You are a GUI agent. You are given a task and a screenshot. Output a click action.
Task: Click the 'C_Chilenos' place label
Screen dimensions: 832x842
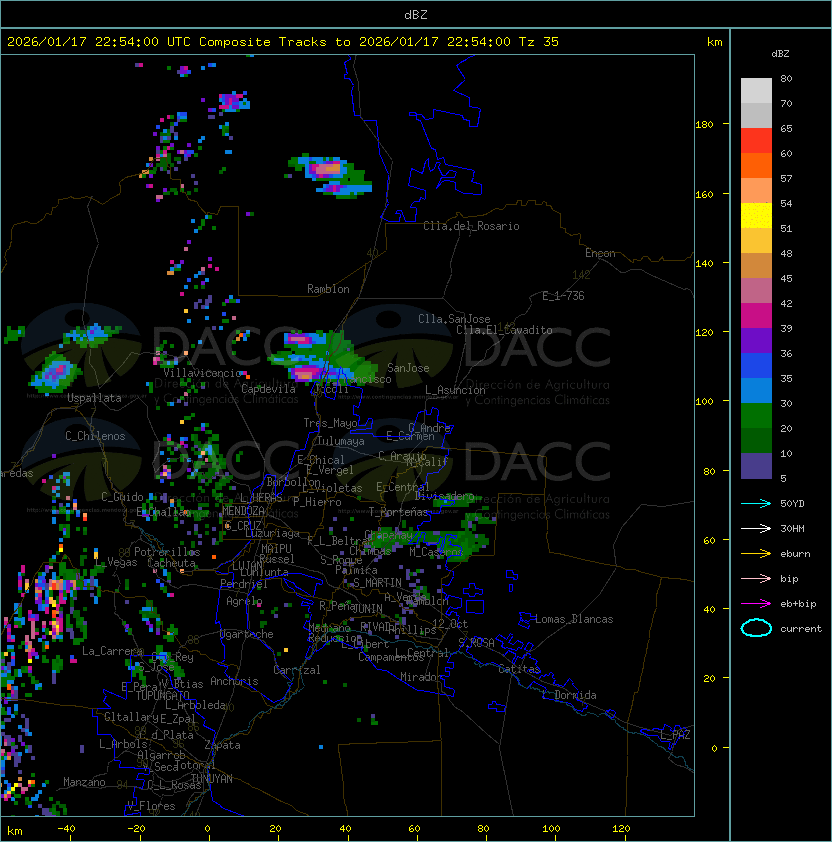(95, 436)
